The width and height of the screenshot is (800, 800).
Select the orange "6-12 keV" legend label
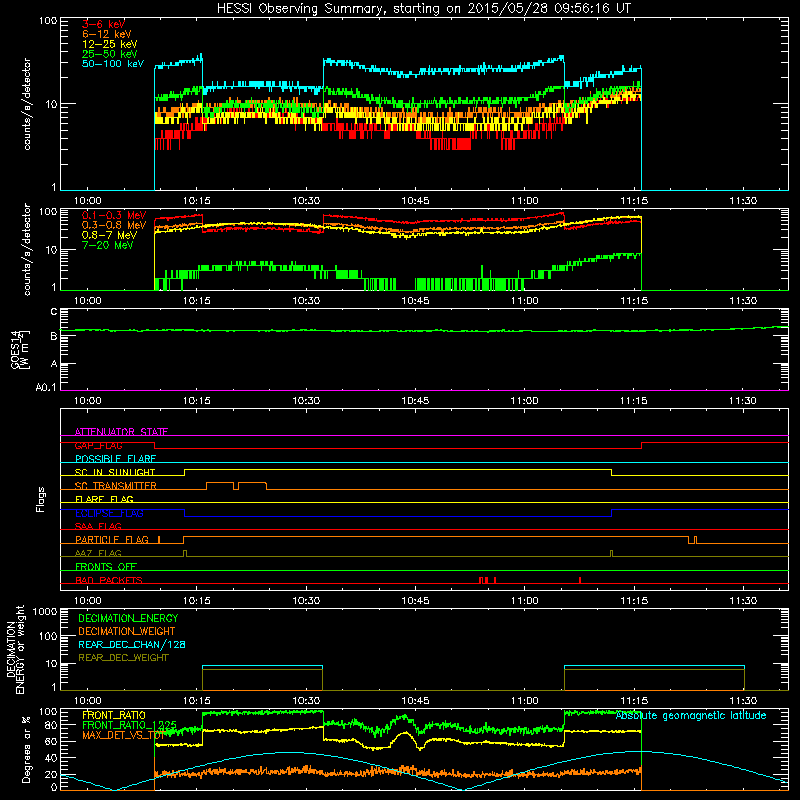click(106, 34)
